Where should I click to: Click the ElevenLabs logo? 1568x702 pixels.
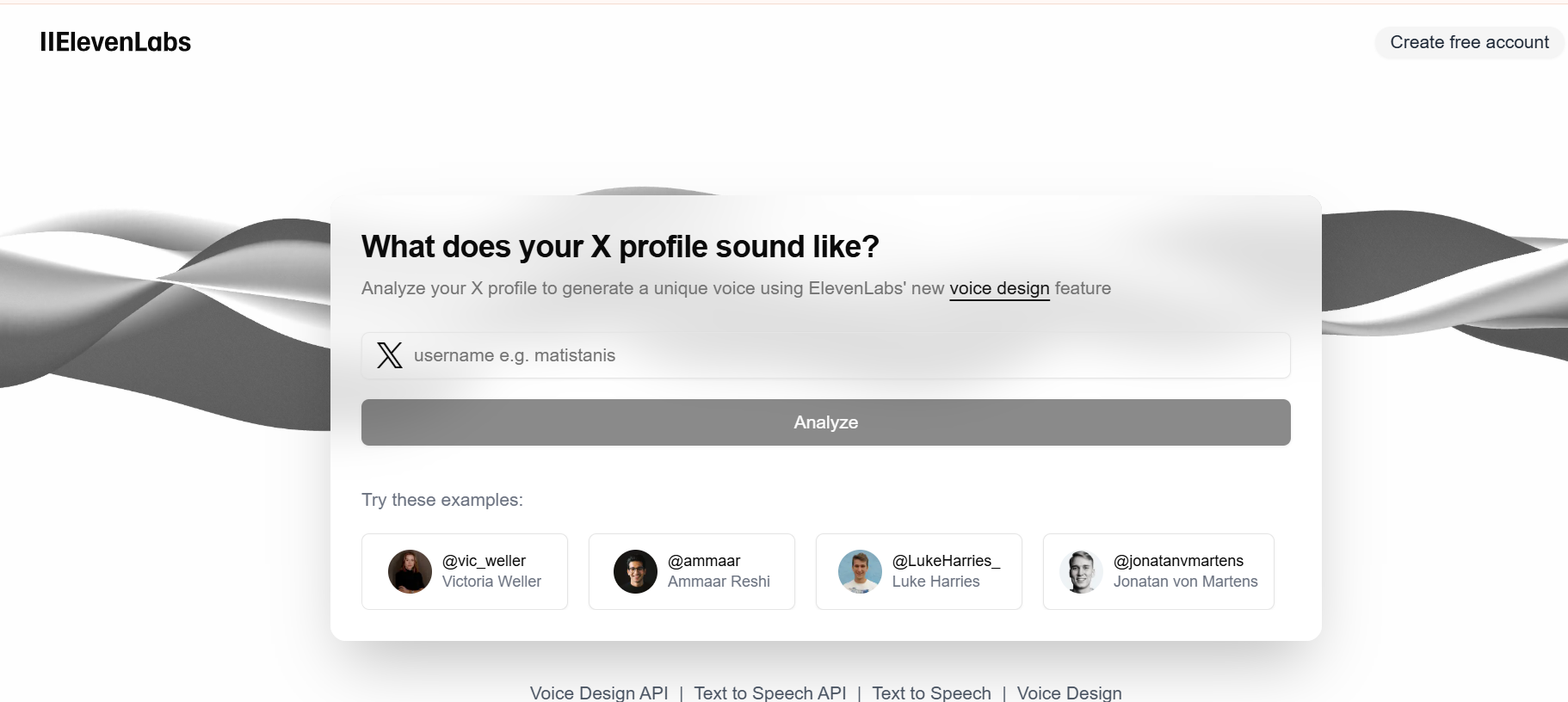(x=115, y=42)
